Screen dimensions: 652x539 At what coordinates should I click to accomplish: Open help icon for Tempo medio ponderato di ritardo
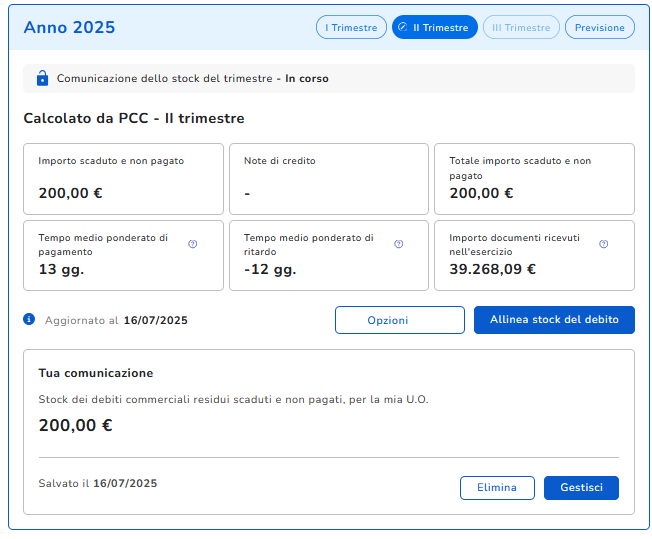pos(399,244)
